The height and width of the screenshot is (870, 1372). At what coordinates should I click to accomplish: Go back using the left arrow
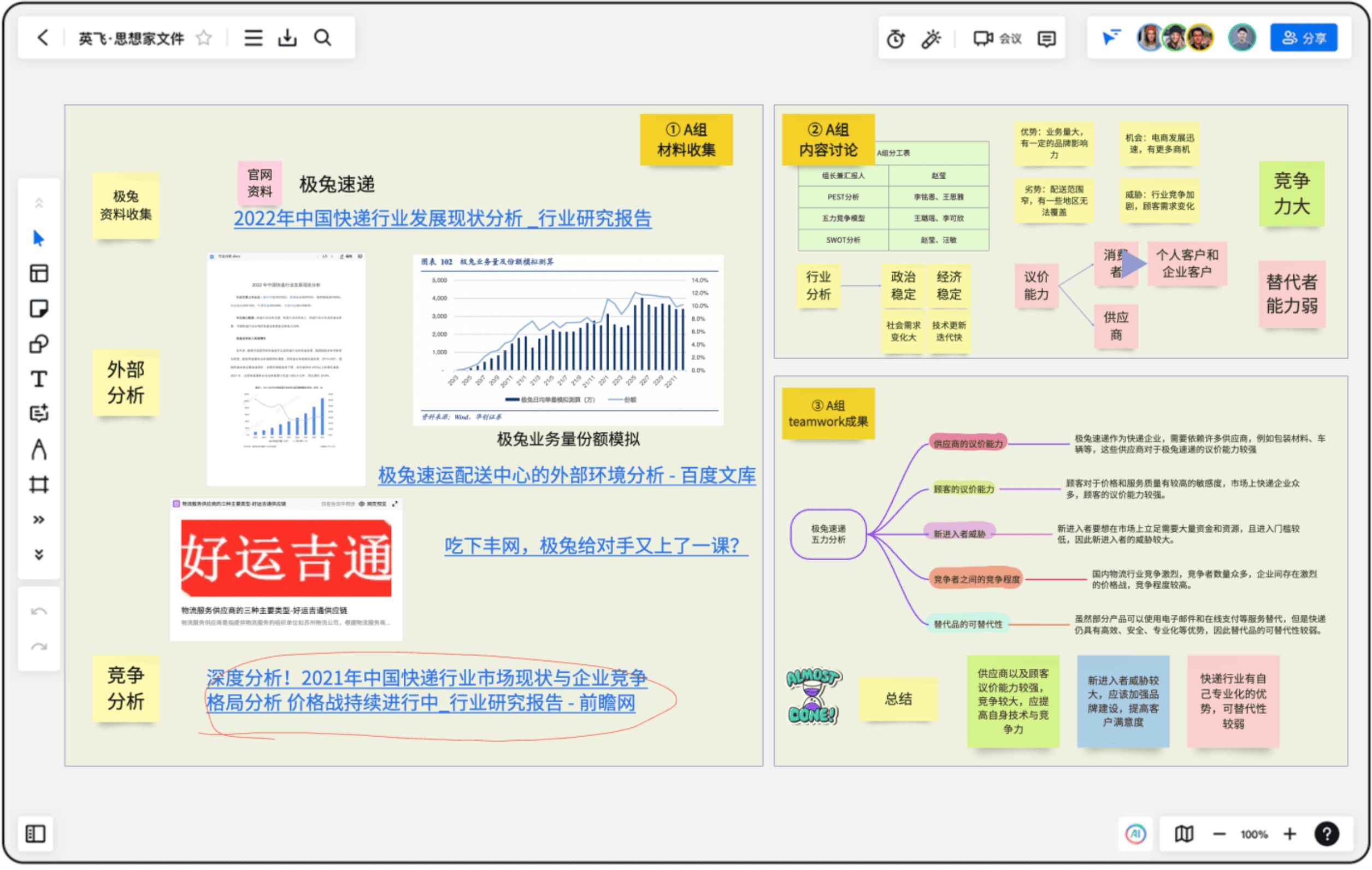pyautogui.click(x=43, y=38)
